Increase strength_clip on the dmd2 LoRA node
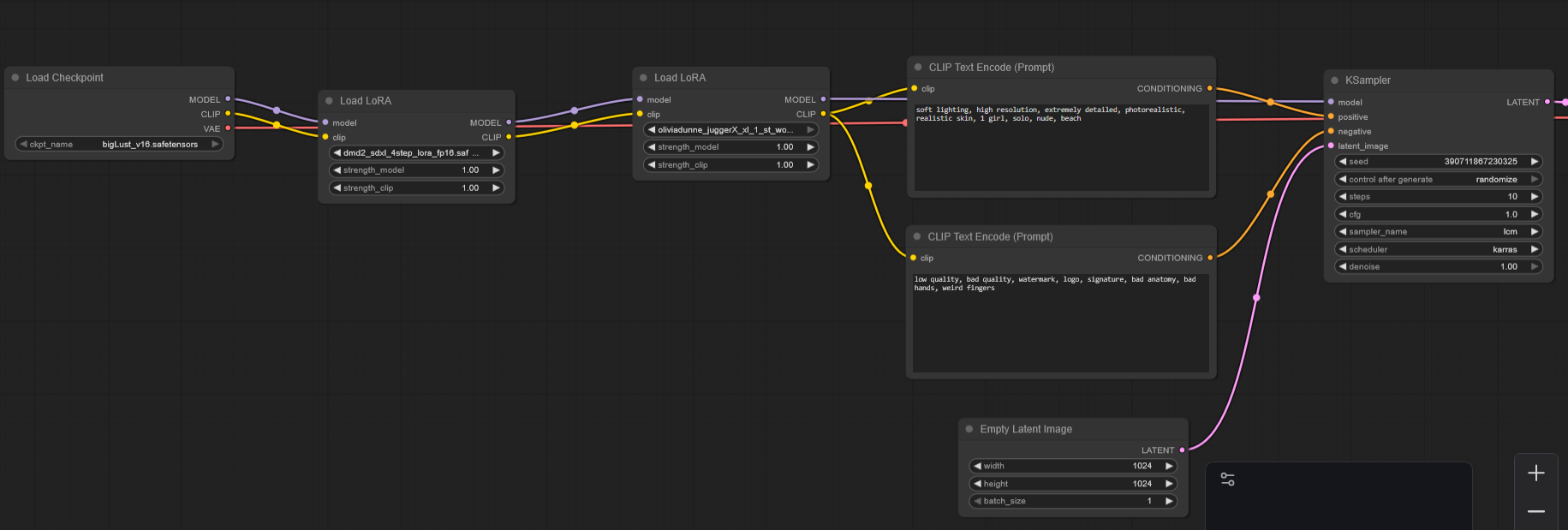 [496, 188]
